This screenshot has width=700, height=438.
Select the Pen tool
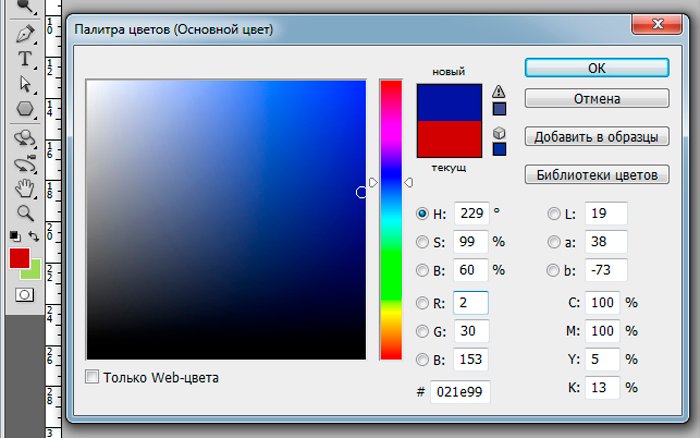click(25, 34)
